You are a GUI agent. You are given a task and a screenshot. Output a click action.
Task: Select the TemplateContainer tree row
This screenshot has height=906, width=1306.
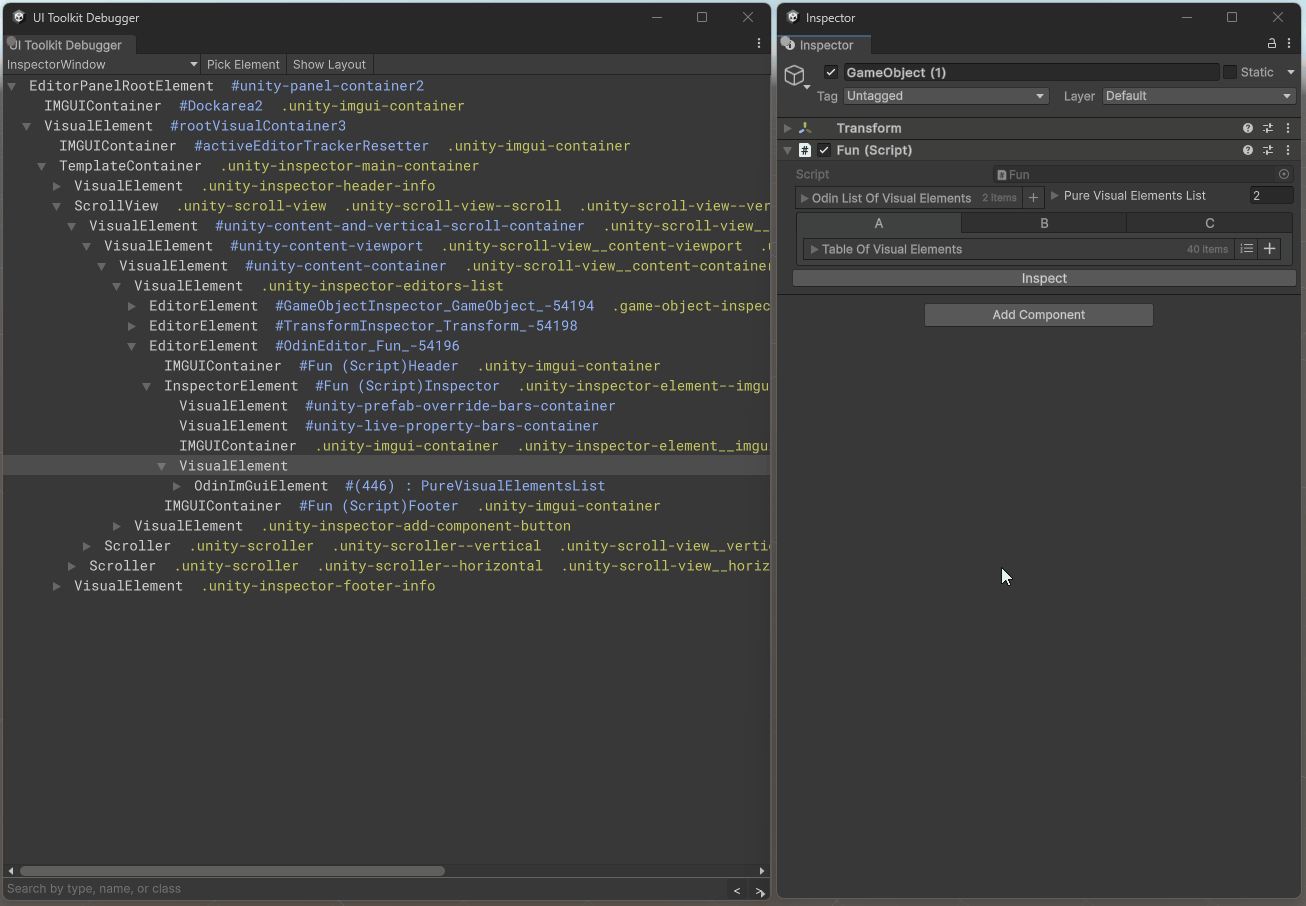(387, 166)
